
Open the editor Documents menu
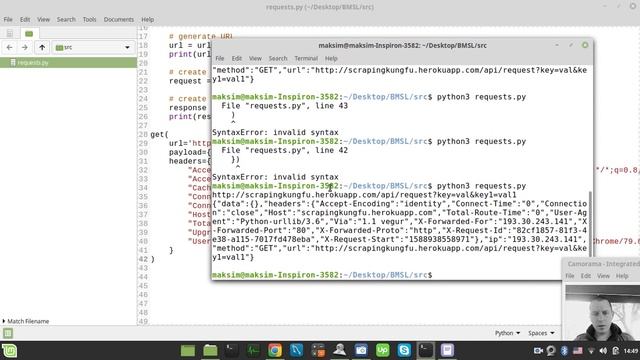(x=119, y=19)
